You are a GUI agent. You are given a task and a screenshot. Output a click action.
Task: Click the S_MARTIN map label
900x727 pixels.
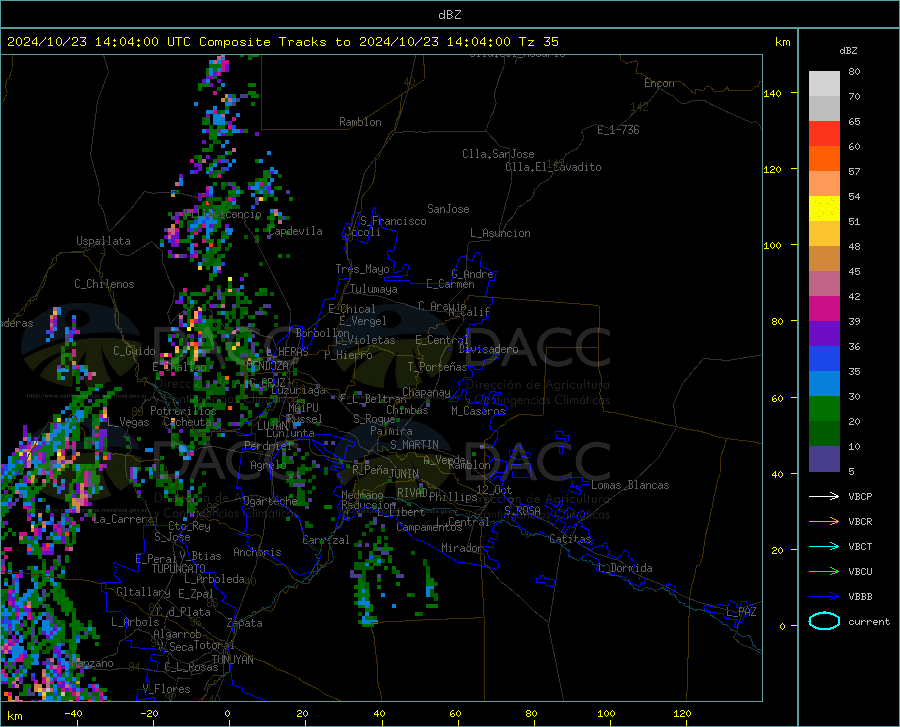[414, 445]
